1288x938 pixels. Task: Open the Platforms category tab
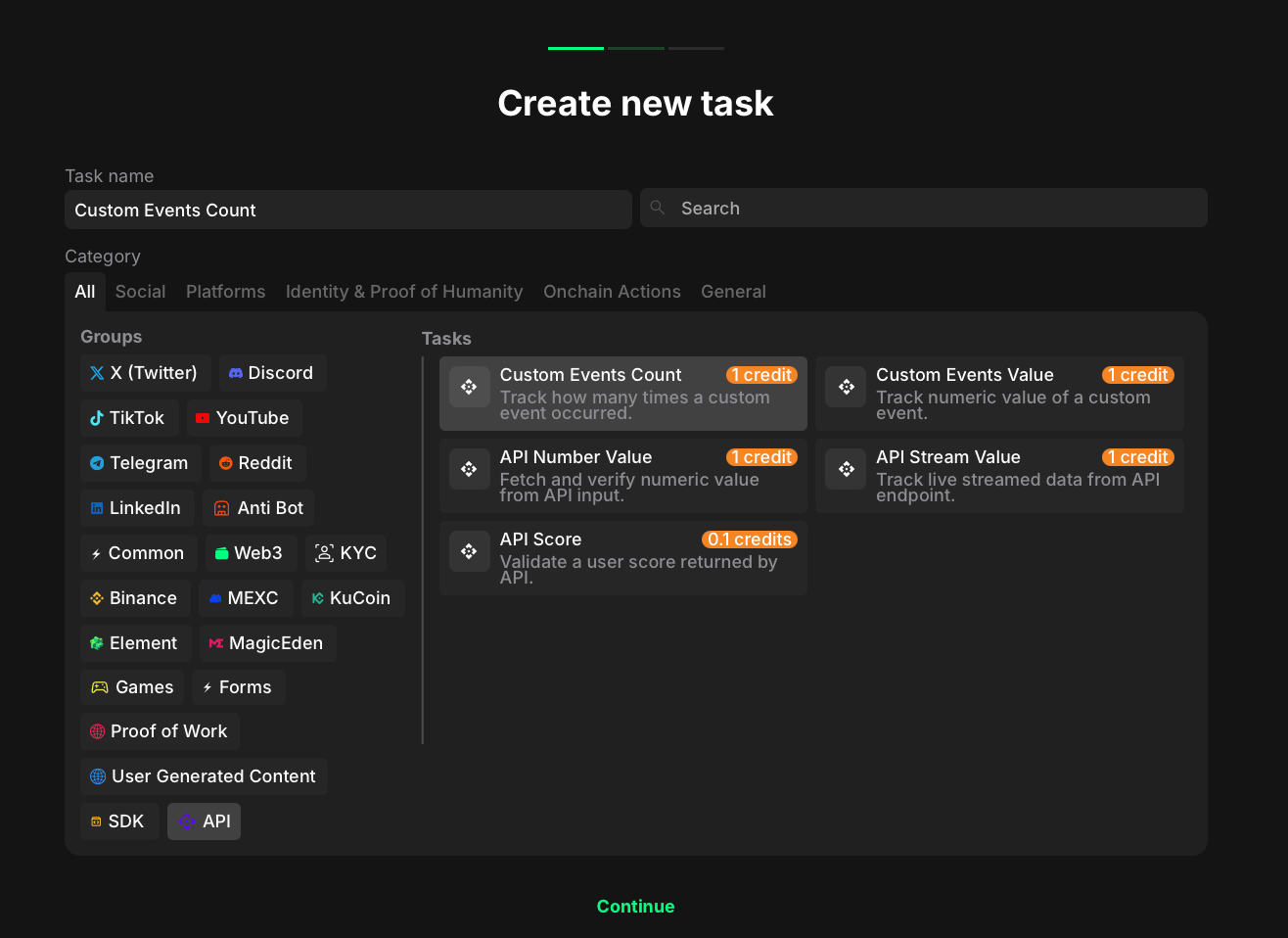click(x=226, y=292)
